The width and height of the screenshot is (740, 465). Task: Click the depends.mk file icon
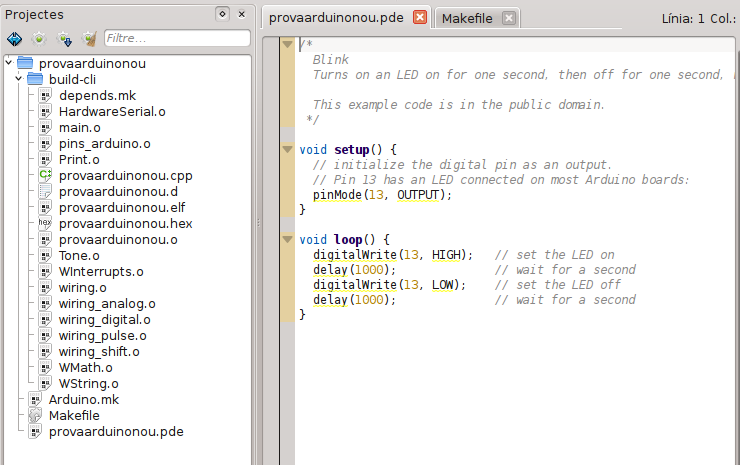tap(45, 95)
